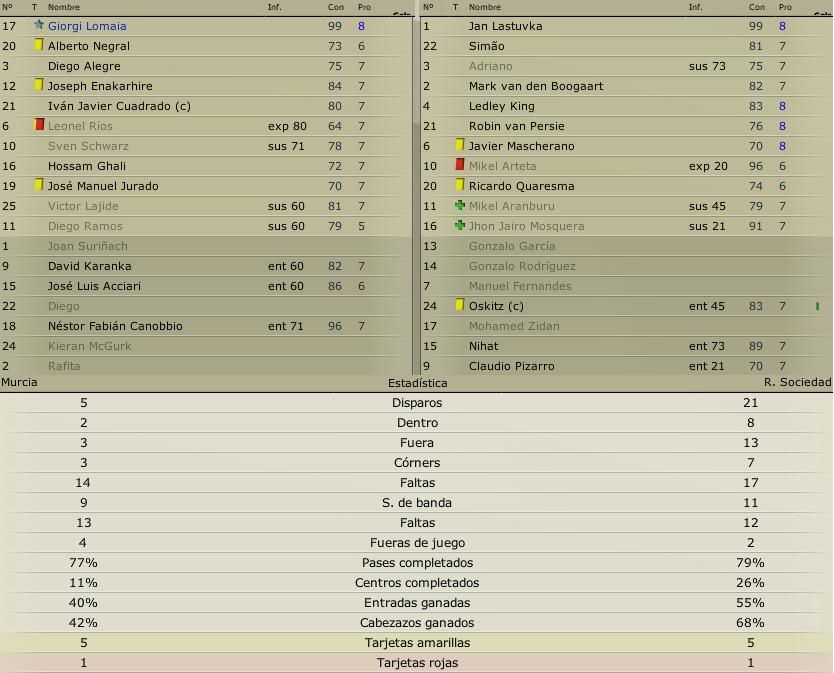This screenshot has width=834, height=673.
Task: Select Jan Lastuvka row
Action: 626,26
